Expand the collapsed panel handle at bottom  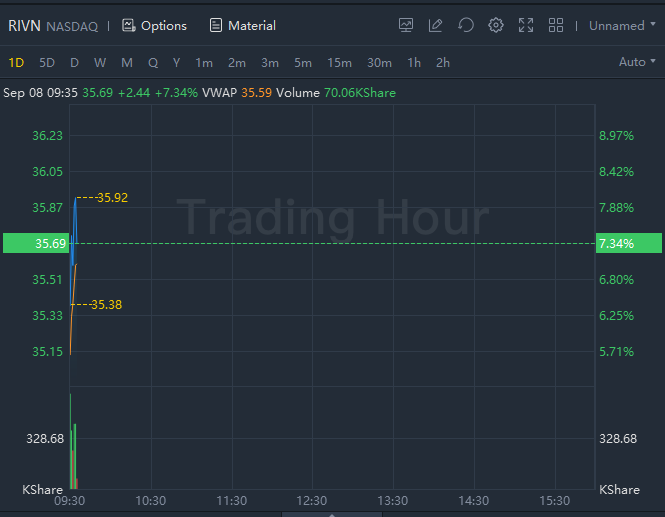click(x=332, y=514)
